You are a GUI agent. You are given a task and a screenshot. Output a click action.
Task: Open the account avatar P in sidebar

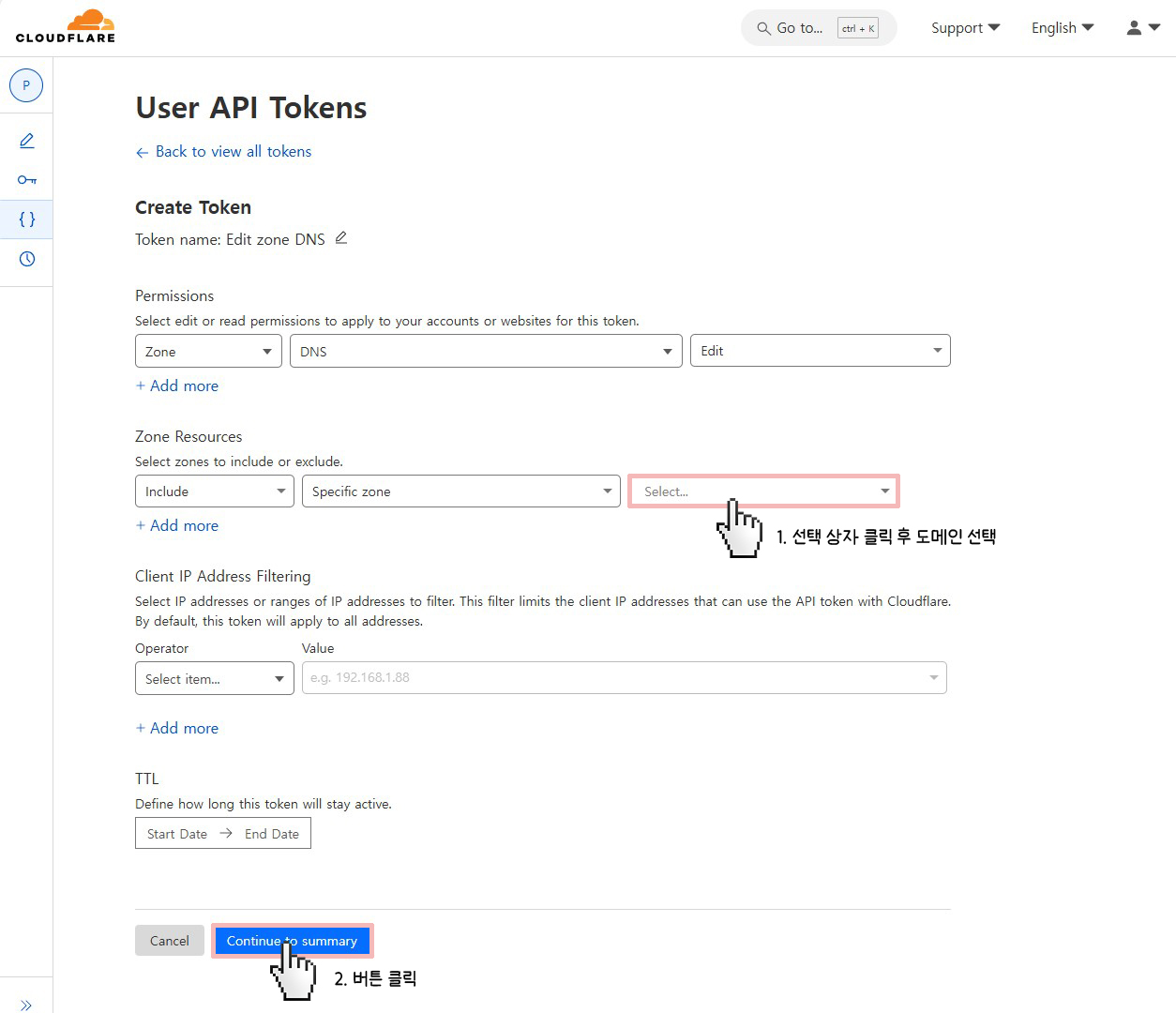[x=26, y=85]
